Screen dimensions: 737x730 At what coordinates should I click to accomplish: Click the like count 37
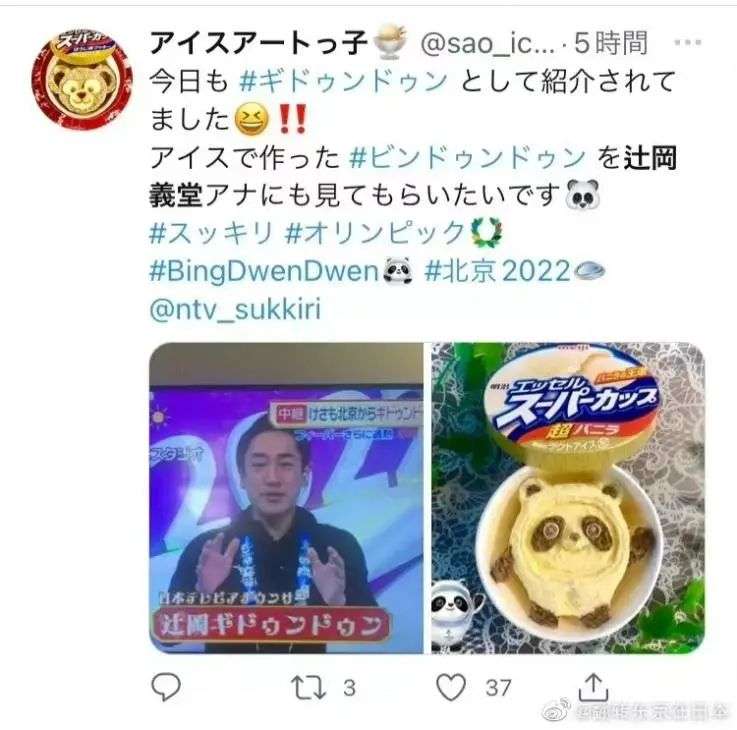[498, 688]
